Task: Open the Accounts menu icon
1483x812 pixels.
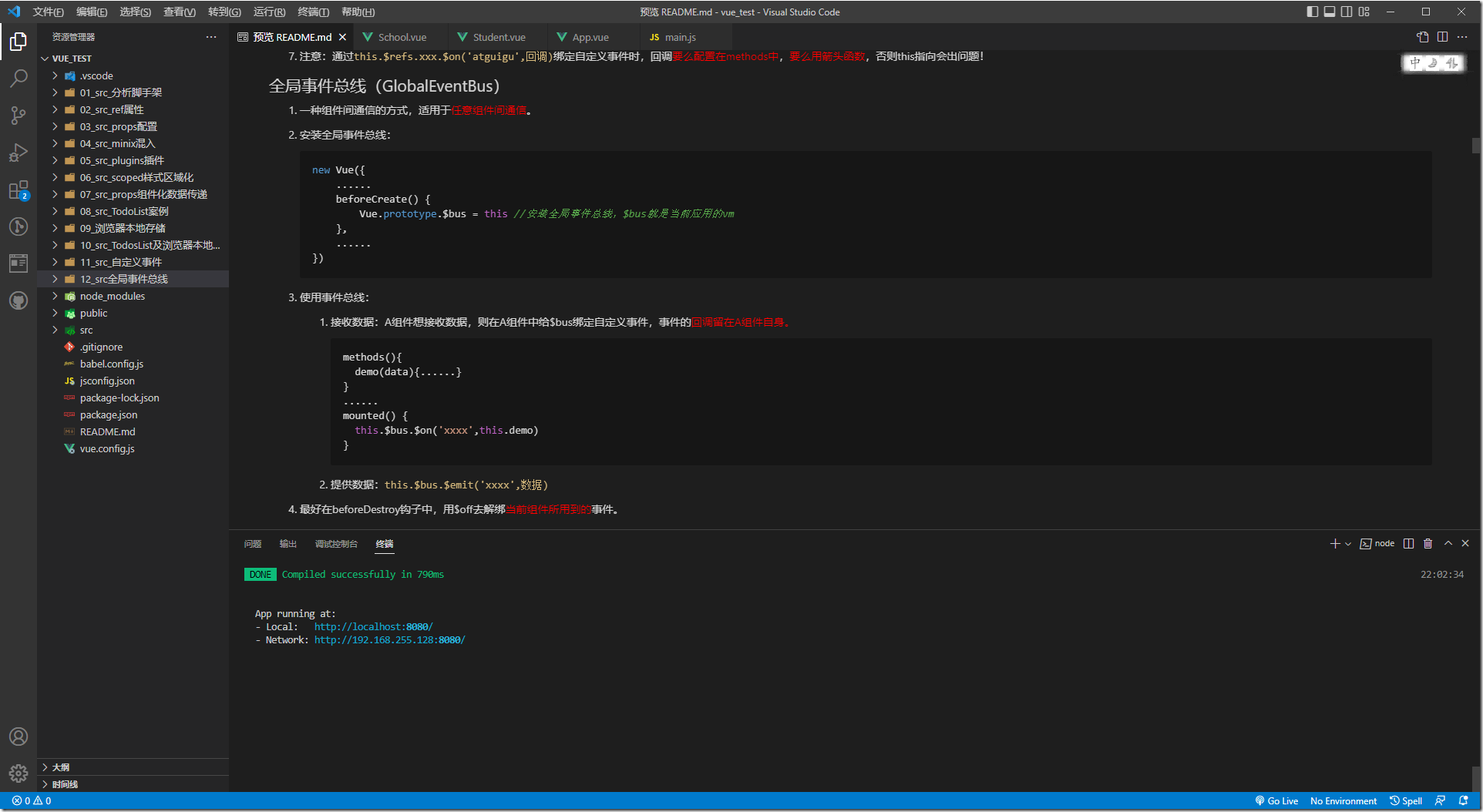Action: (x=18, y=737)
